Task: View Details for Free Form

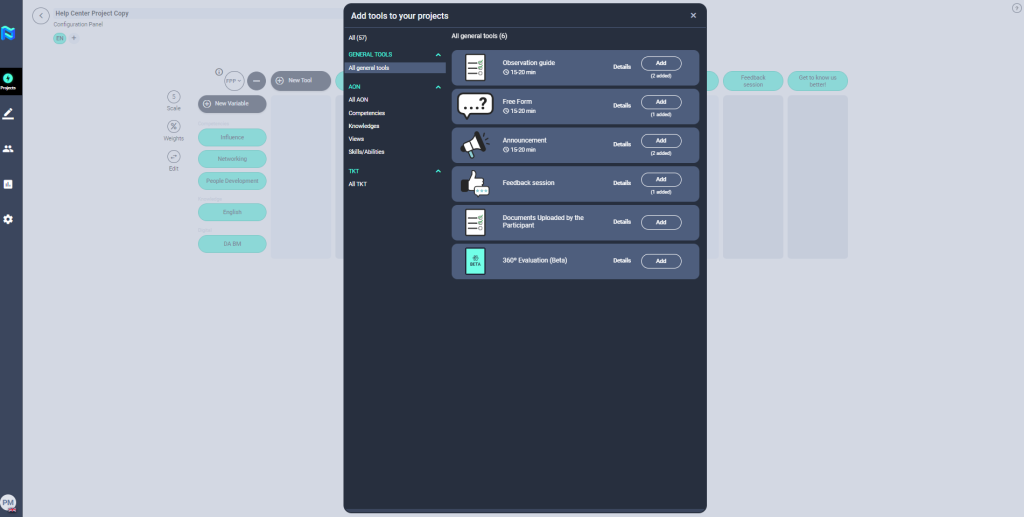Action: click(x=622, y=105)
